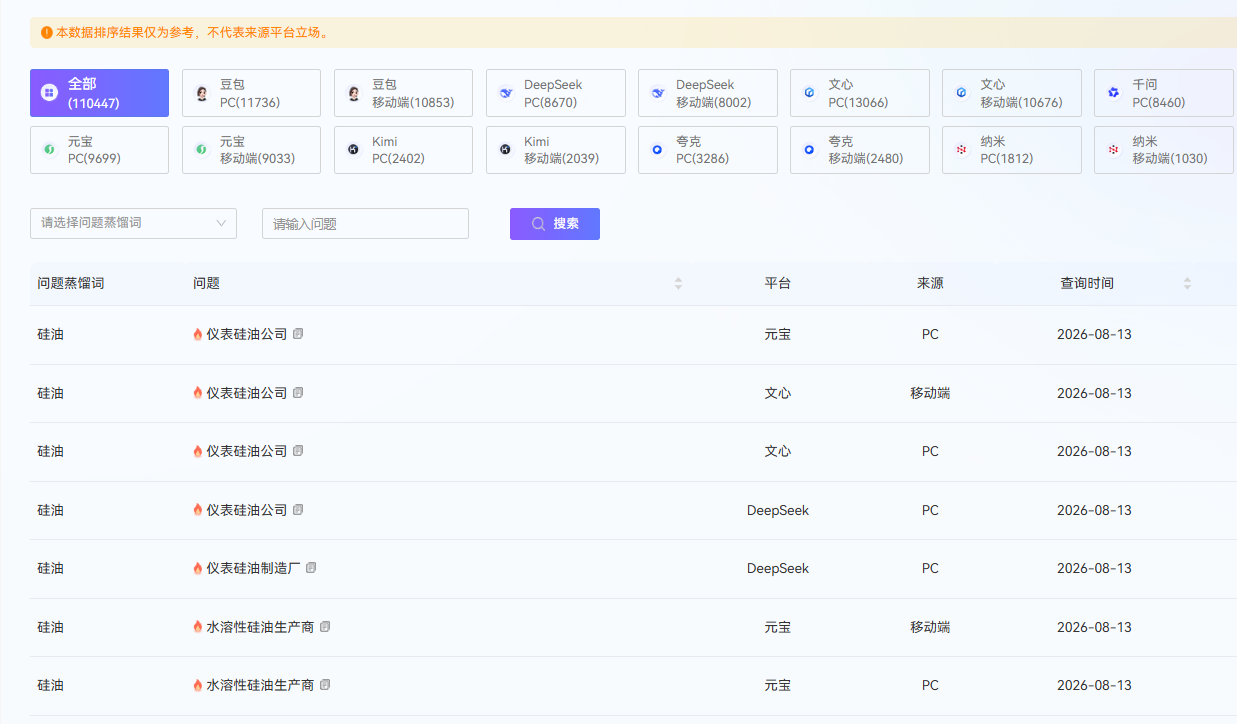Sort the table by 查询时间

[1187, 284]
